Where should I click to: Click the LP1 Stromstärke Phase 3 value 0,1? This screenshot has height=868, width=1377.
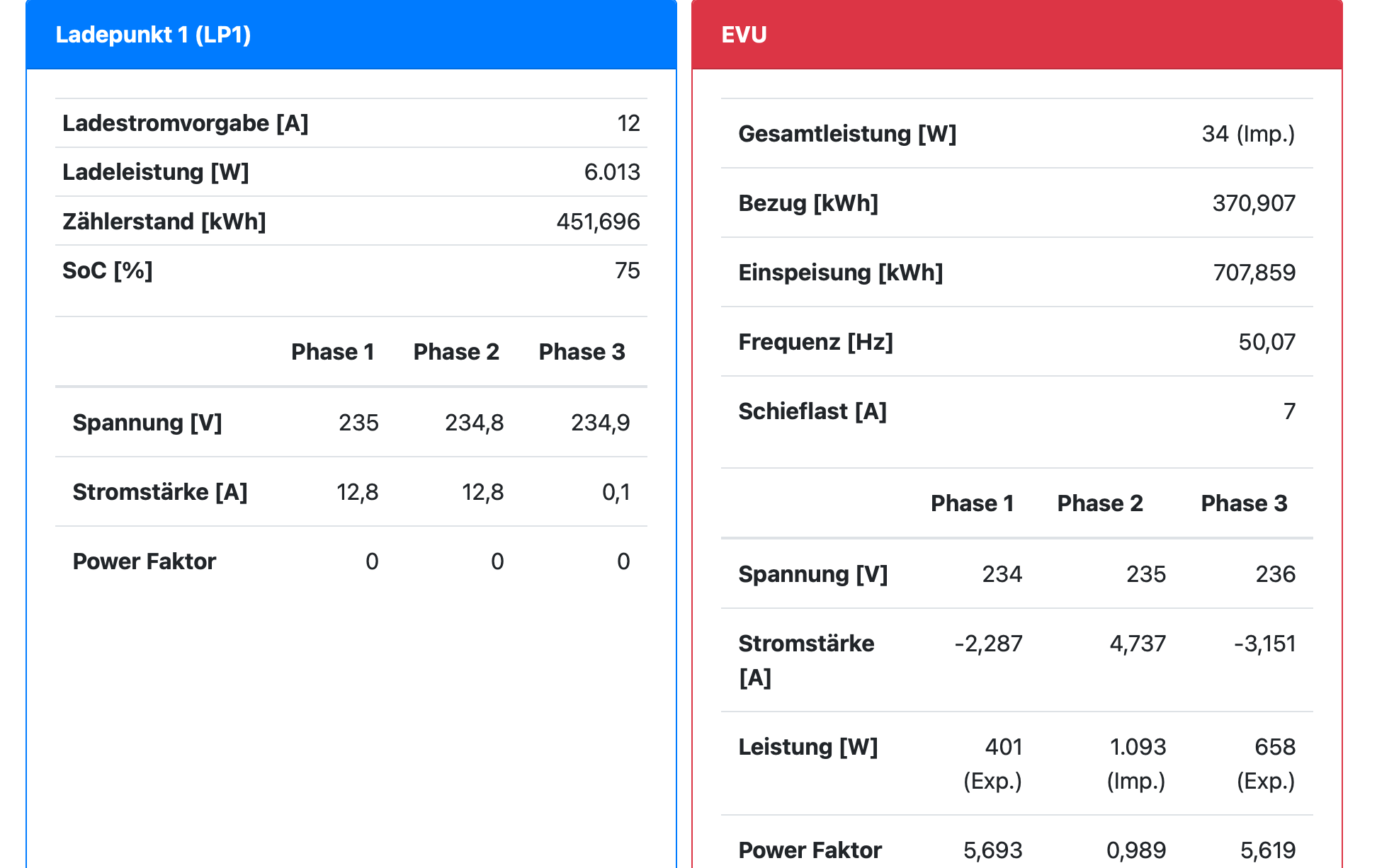(616, 492)
